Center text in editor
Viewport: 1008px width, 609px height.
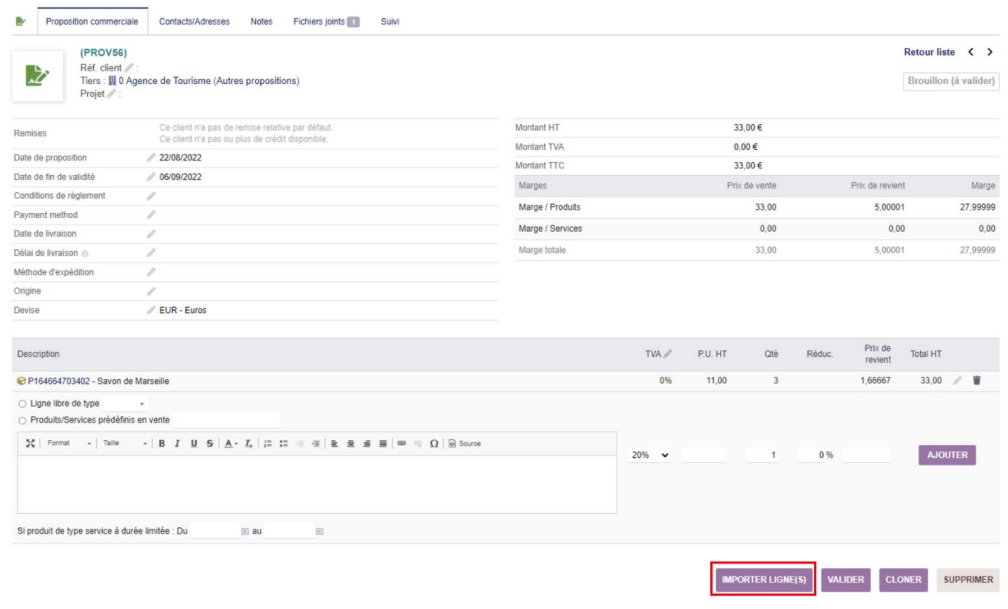click(350, 444)
